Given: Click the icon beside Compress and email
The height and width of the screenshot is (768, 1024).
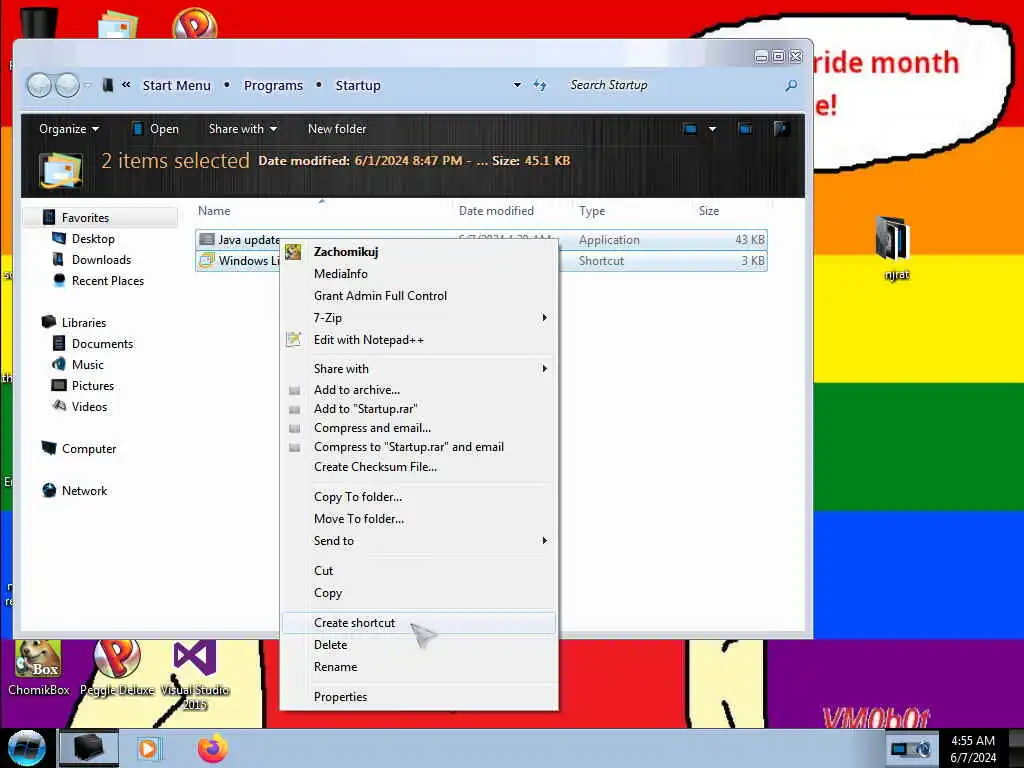Looking at the screenshot, I should click(x=295, y=428).
